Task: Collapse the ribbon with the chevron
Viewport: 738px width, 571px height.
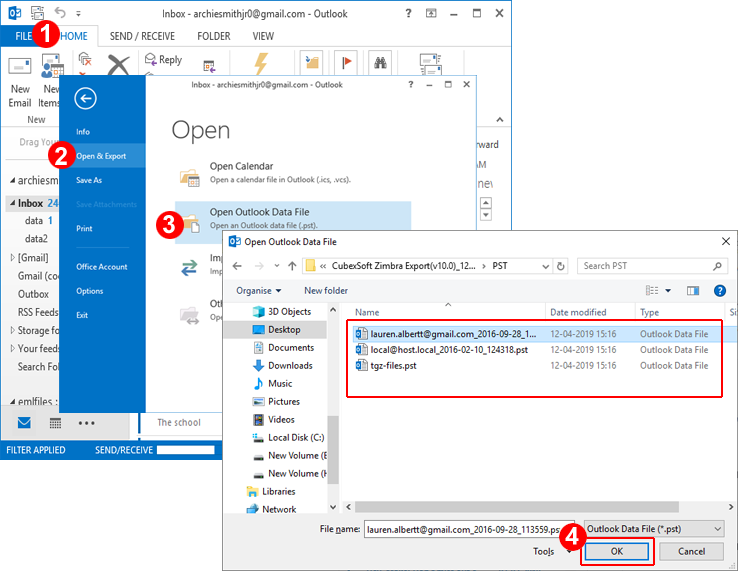Action: tap(500, 120)
